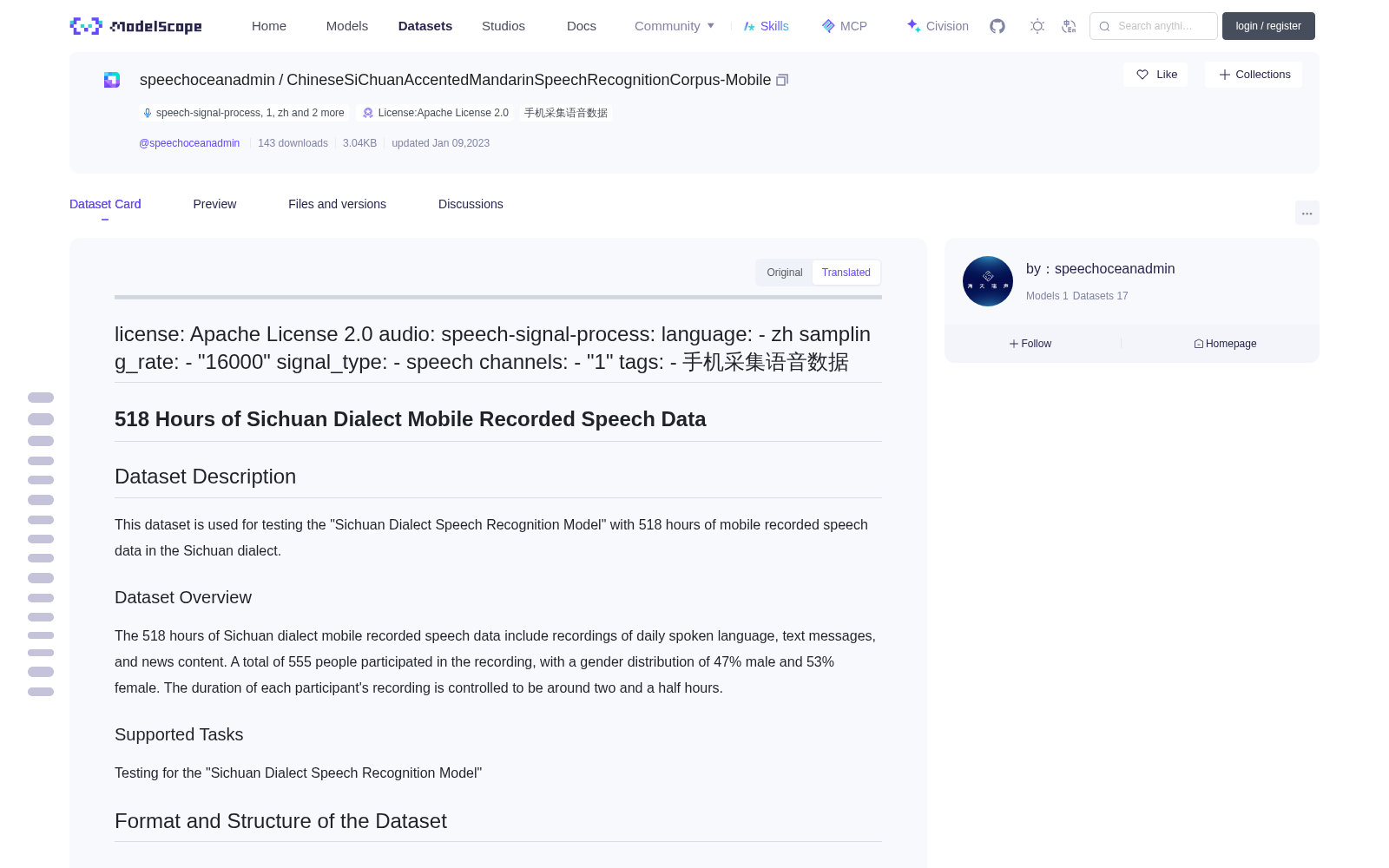Click the 手机采集语音数据 tag in header
Viewport: 1389px width, 868px height.
click(x=566, y=113)
